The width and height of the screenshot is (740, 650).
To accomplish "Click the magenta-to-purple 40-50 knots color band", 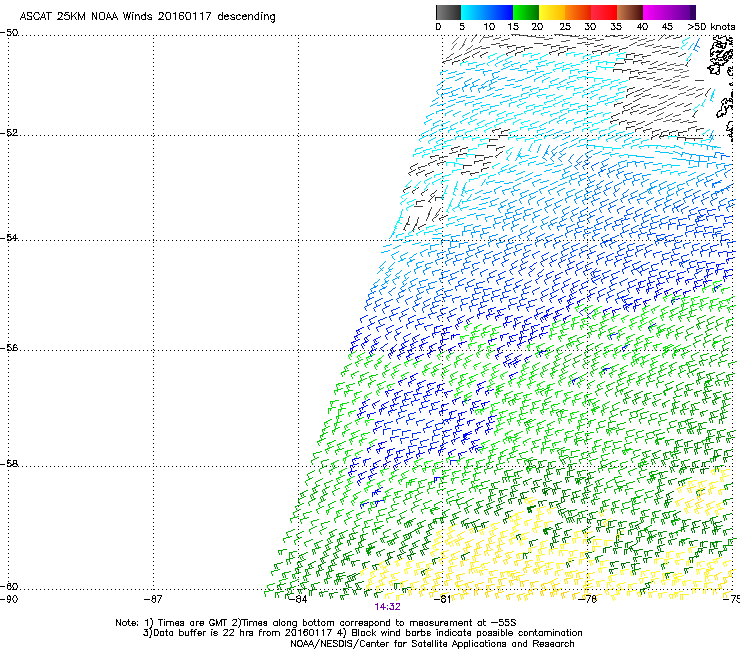I will tap(669, 12).
